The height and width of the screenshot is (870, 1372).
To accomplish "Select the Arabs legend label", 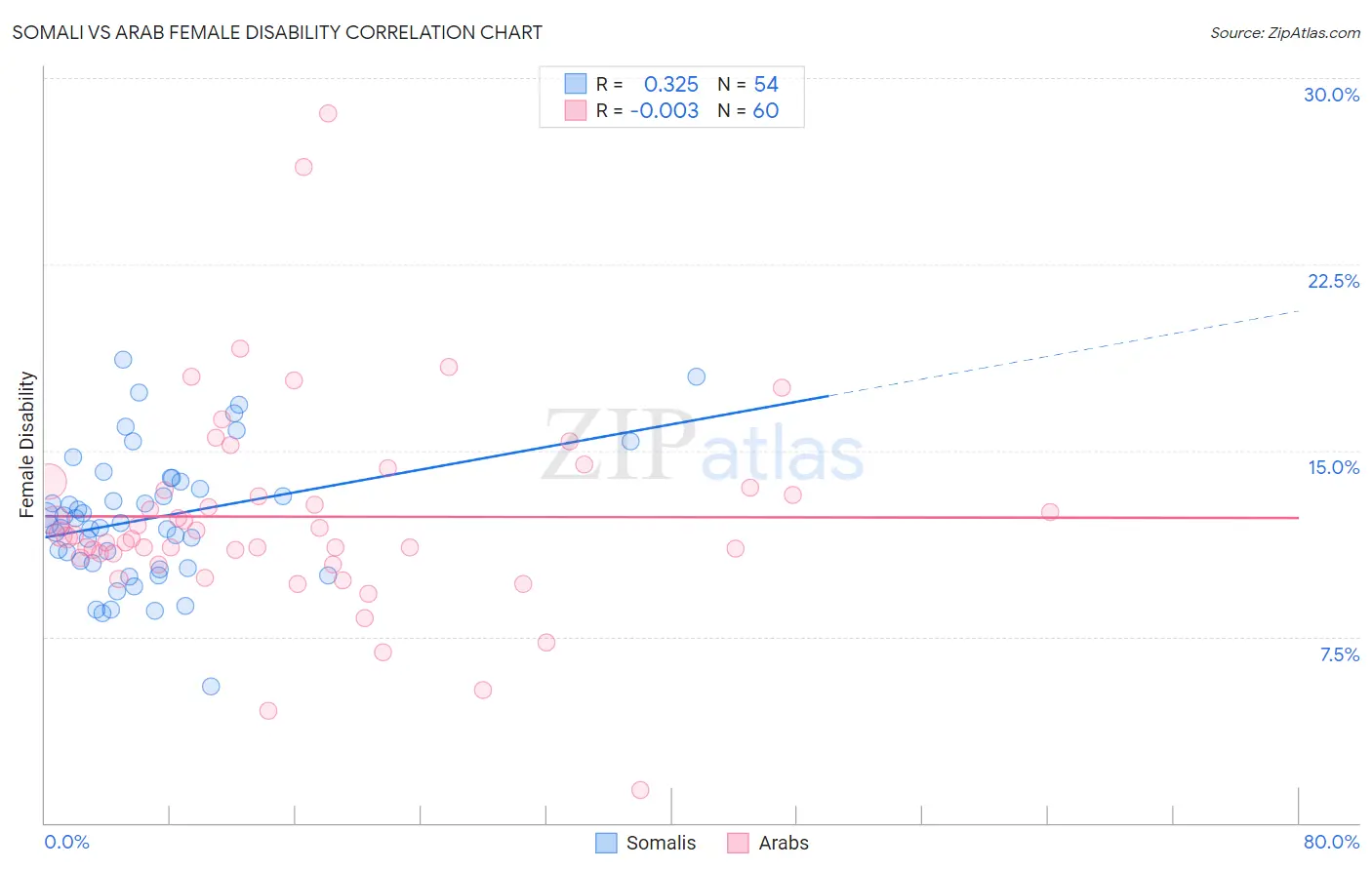I will (x=784, y=843).
